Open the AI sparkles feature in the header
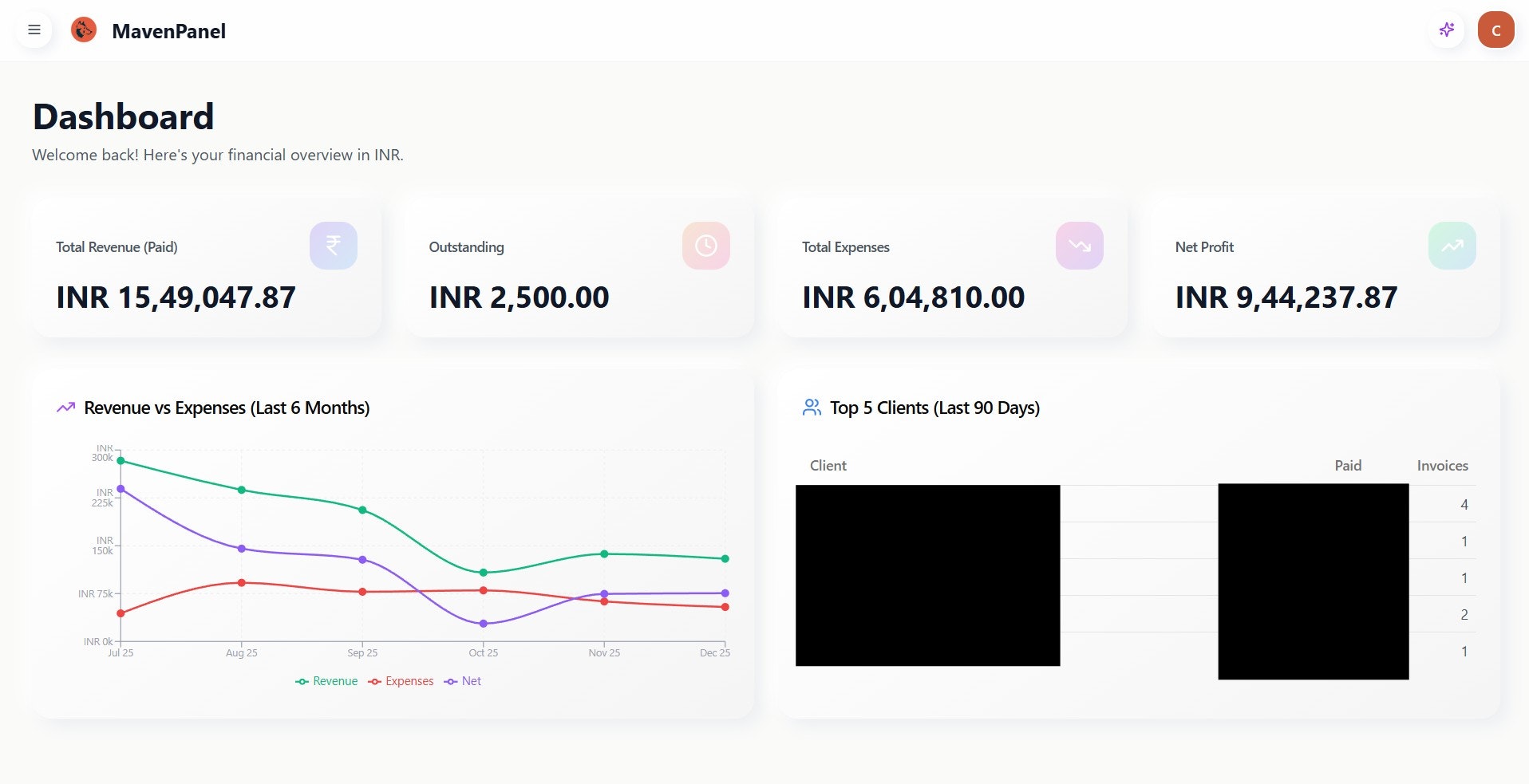 point(1447,30)
